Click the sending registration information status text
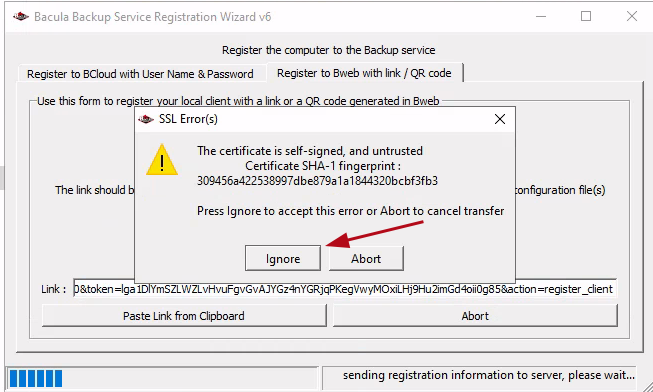The height and width of the screenshot is (392, 653). [489, 375]
